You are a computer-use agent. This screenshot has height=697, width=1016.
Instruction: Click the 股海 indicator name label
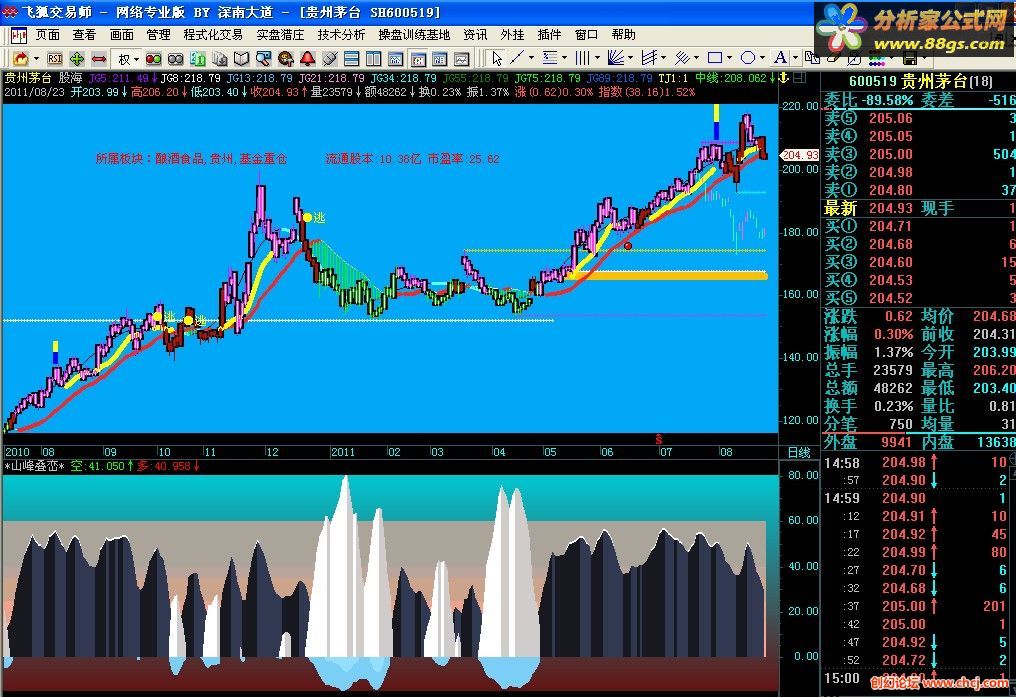(71, 78)
